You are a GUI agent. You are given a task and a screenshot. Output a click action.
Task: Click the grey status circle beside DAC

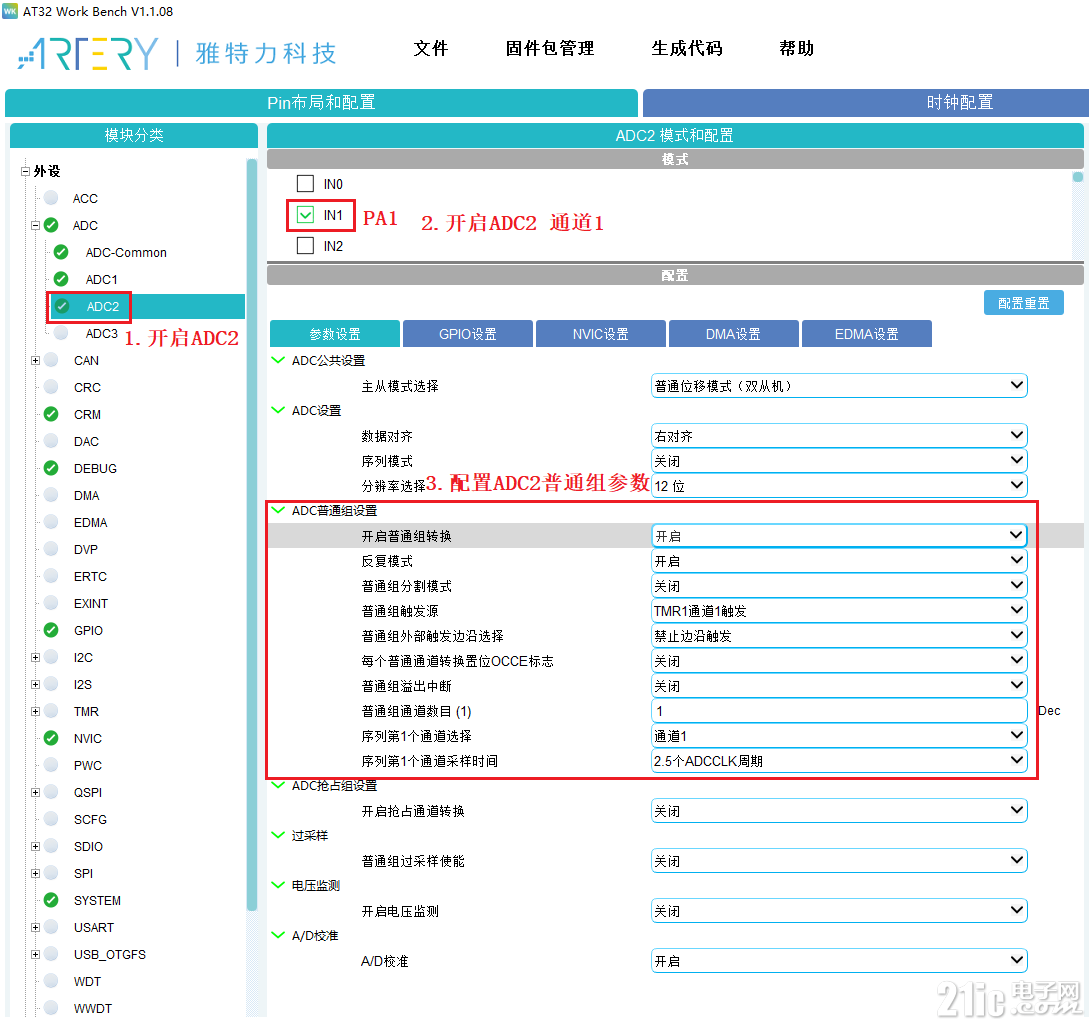click(x=51, y=441)
